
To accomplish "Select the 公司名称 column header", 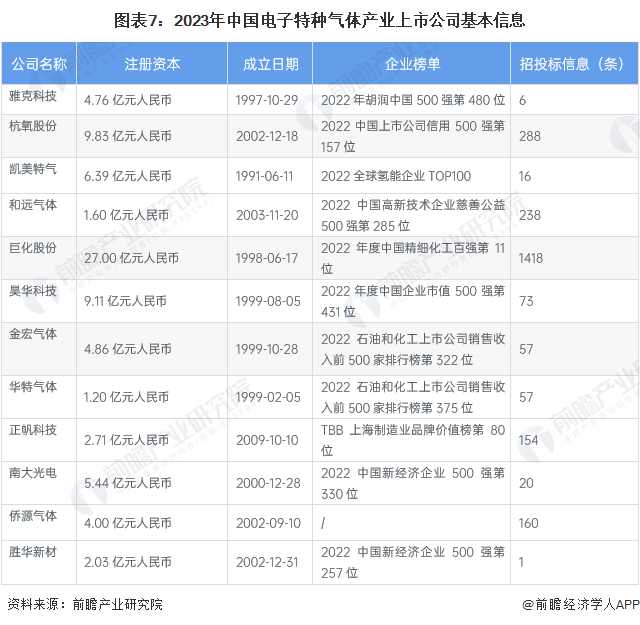I will tap(39, 64).
